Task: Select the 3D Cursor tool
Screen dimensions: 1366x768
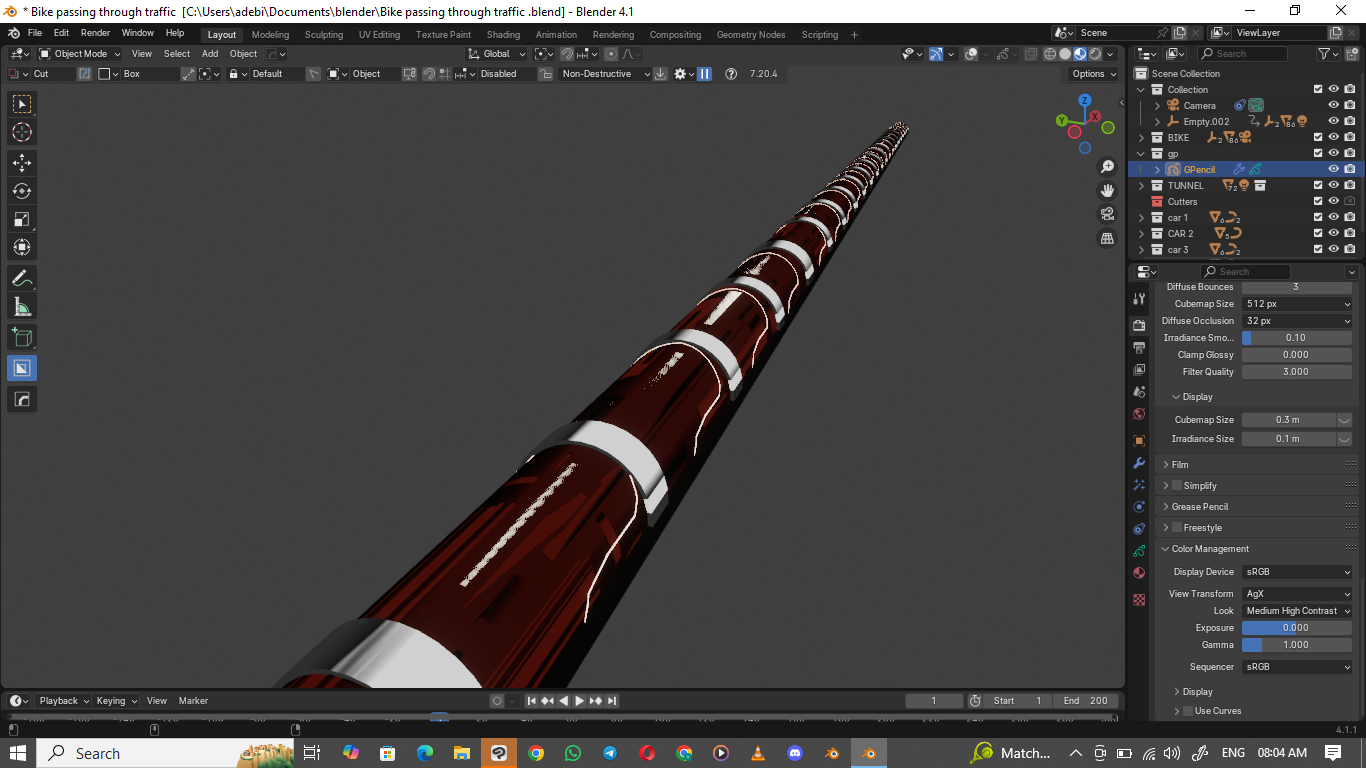Action: click(22, 133)
